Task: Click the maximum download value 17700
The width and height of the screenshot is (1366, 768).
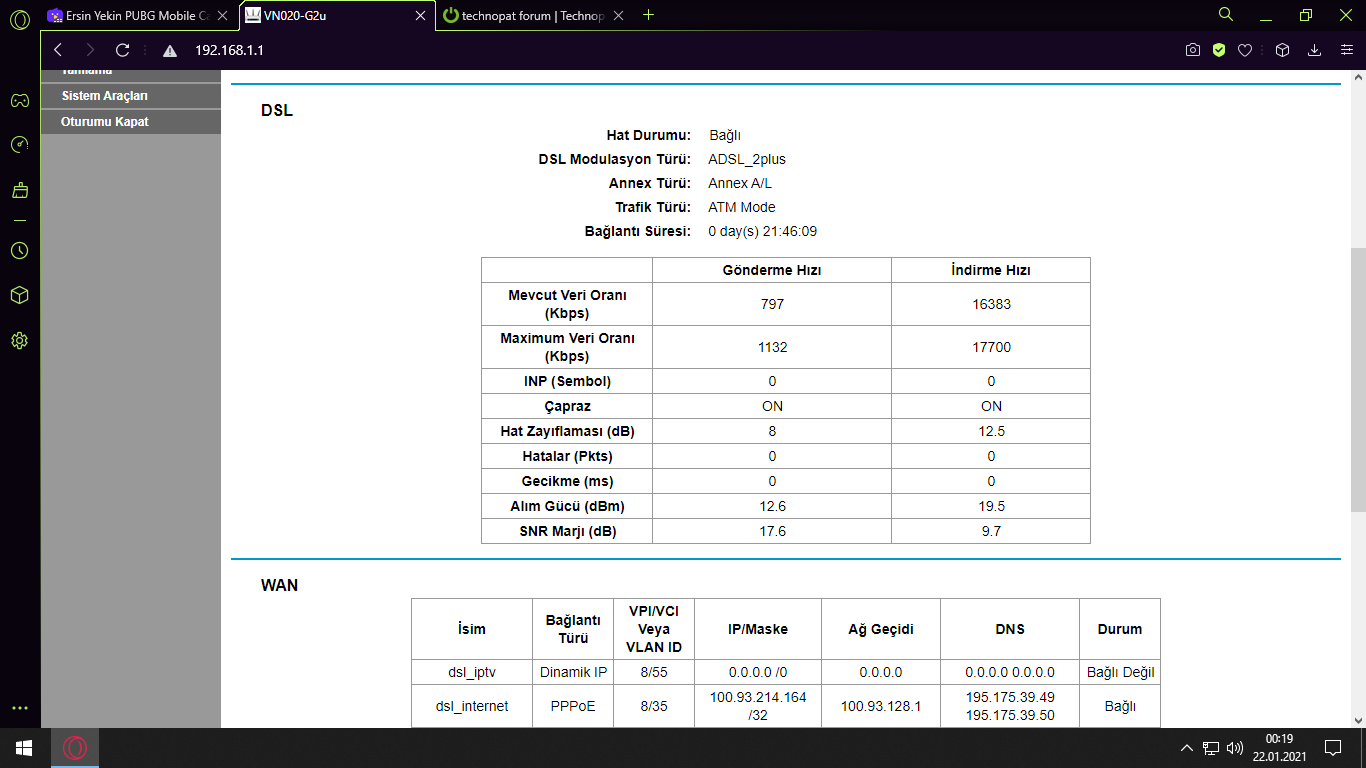Action: pyautogui.click(x=991, y=347)
